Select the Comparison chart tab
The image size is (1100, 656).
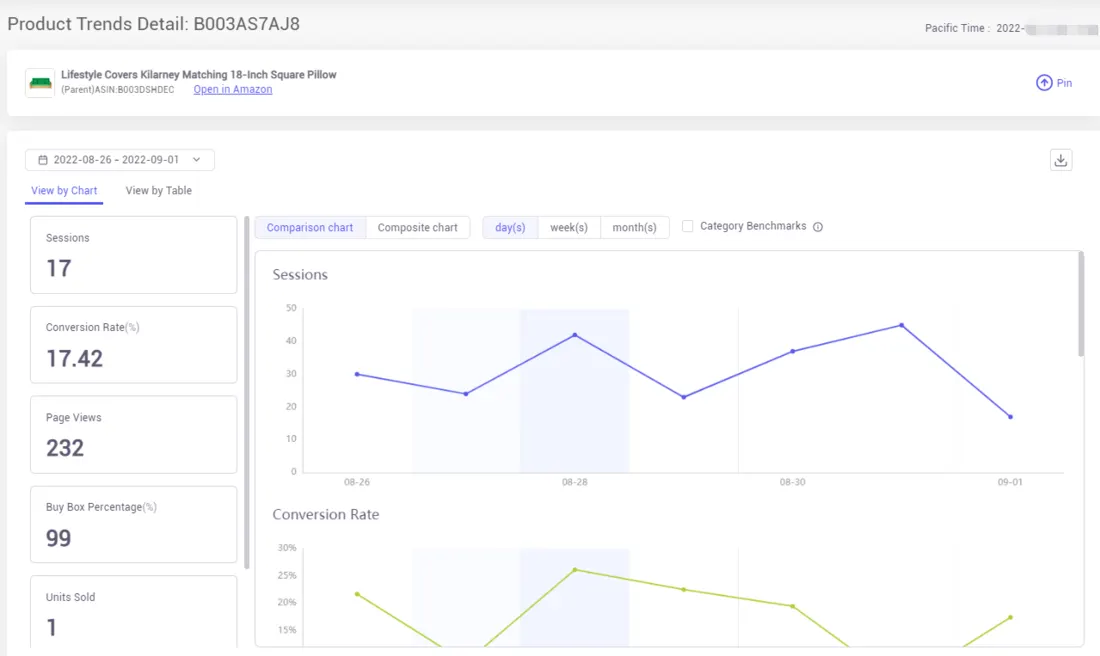pos(310,227)
